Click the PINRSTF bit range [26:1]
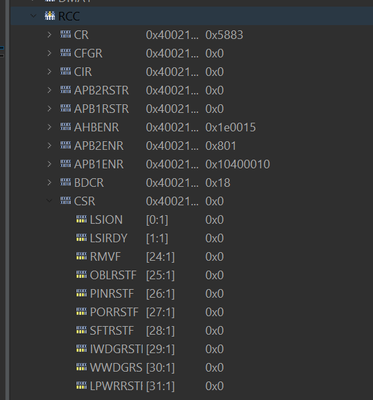The height and width of the screenshot is (400, 373). [x=160, y=294]
